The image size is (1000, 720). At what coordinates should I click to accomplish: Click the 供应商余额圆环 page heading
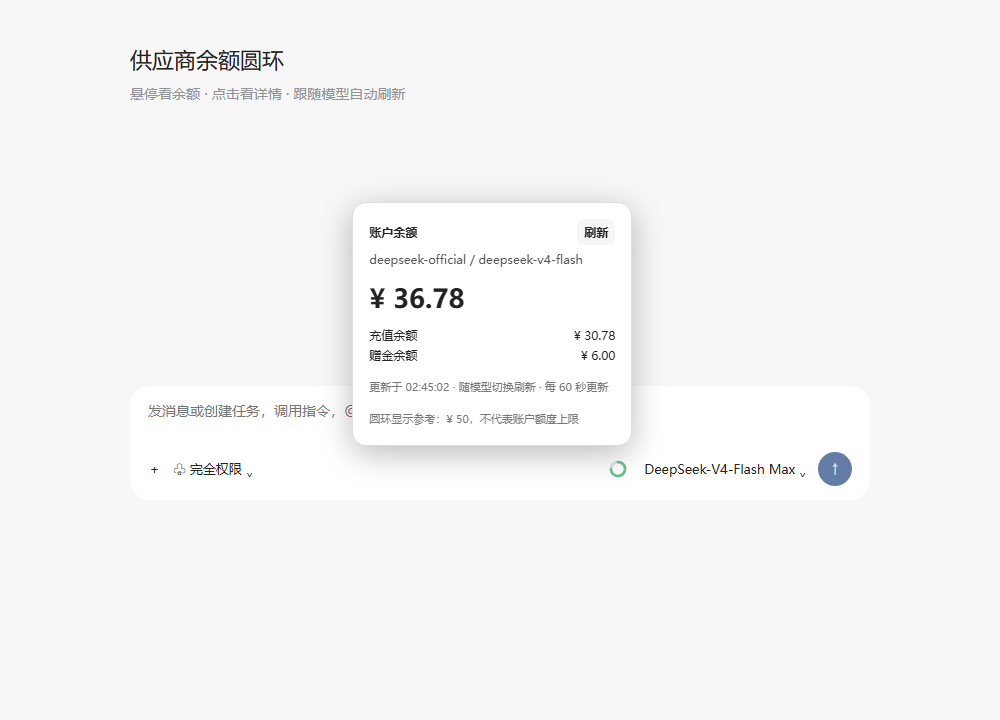point(207,61)
